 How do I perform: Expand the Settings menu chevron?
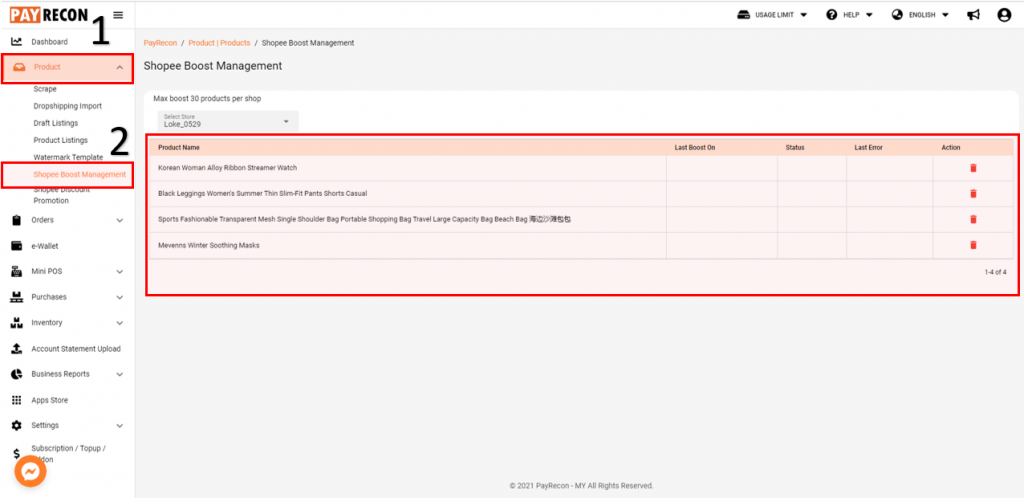click(120, 426)
